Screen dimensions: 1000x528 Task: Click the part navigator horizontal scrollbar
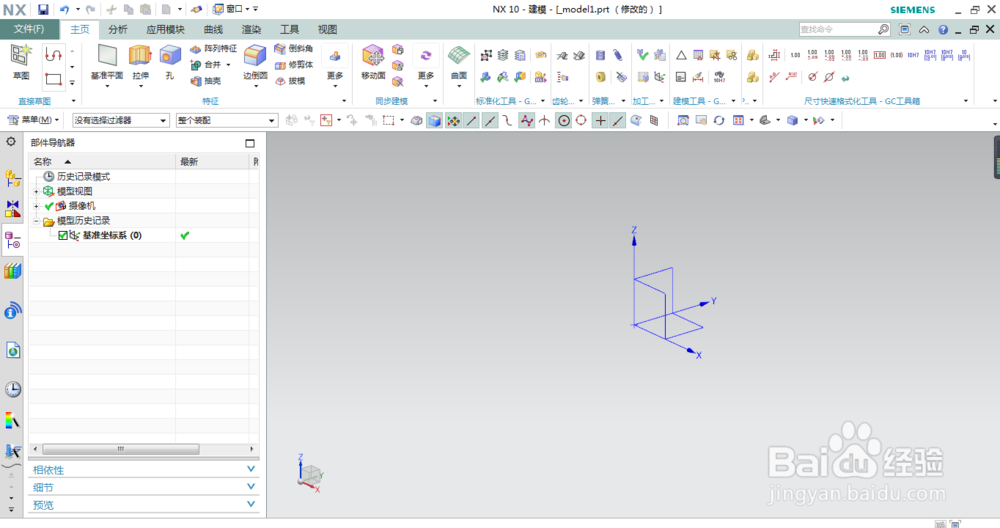(x=121, y=449)
